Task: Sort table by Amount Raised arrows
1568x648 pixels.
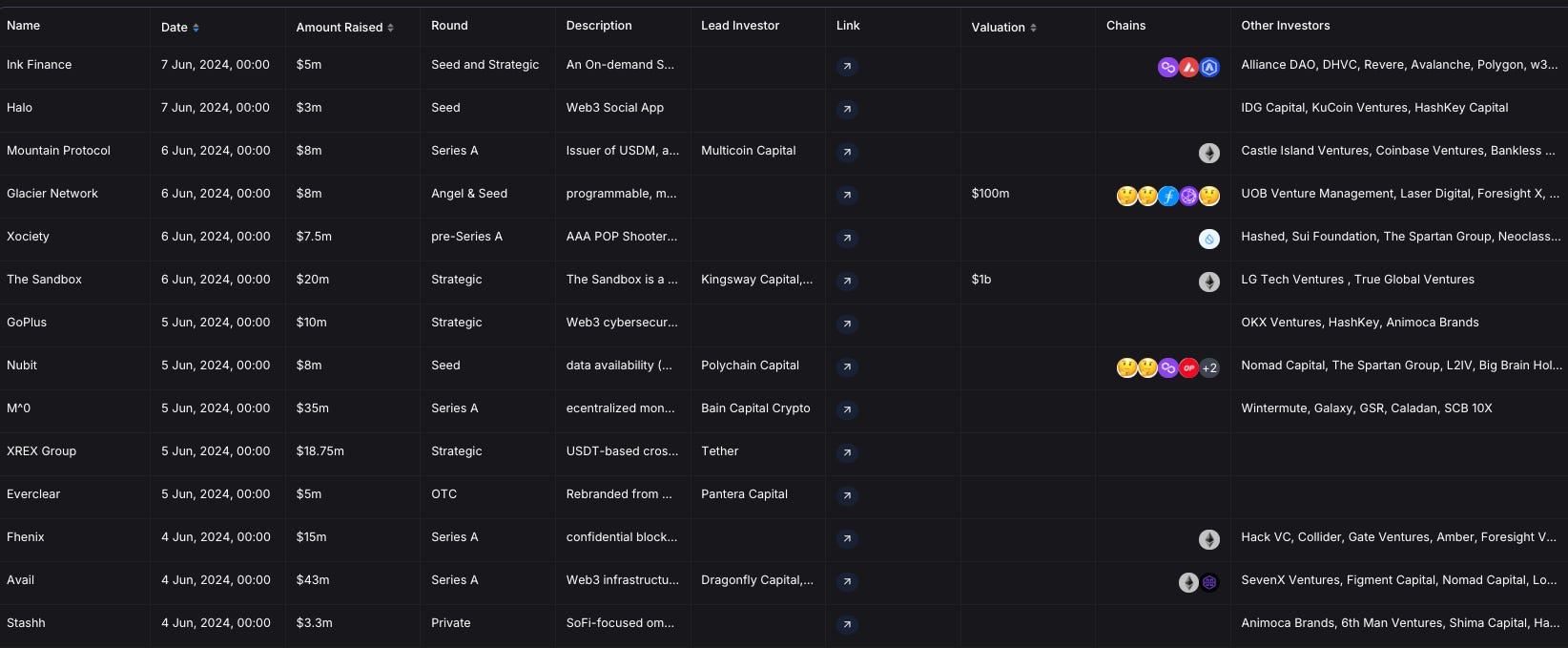Action: pos(390,28)
